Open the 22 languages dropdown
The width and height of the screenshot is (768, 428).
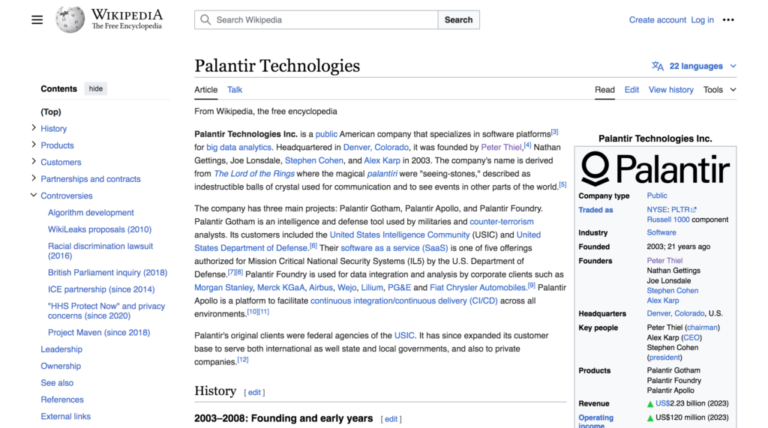696,66
